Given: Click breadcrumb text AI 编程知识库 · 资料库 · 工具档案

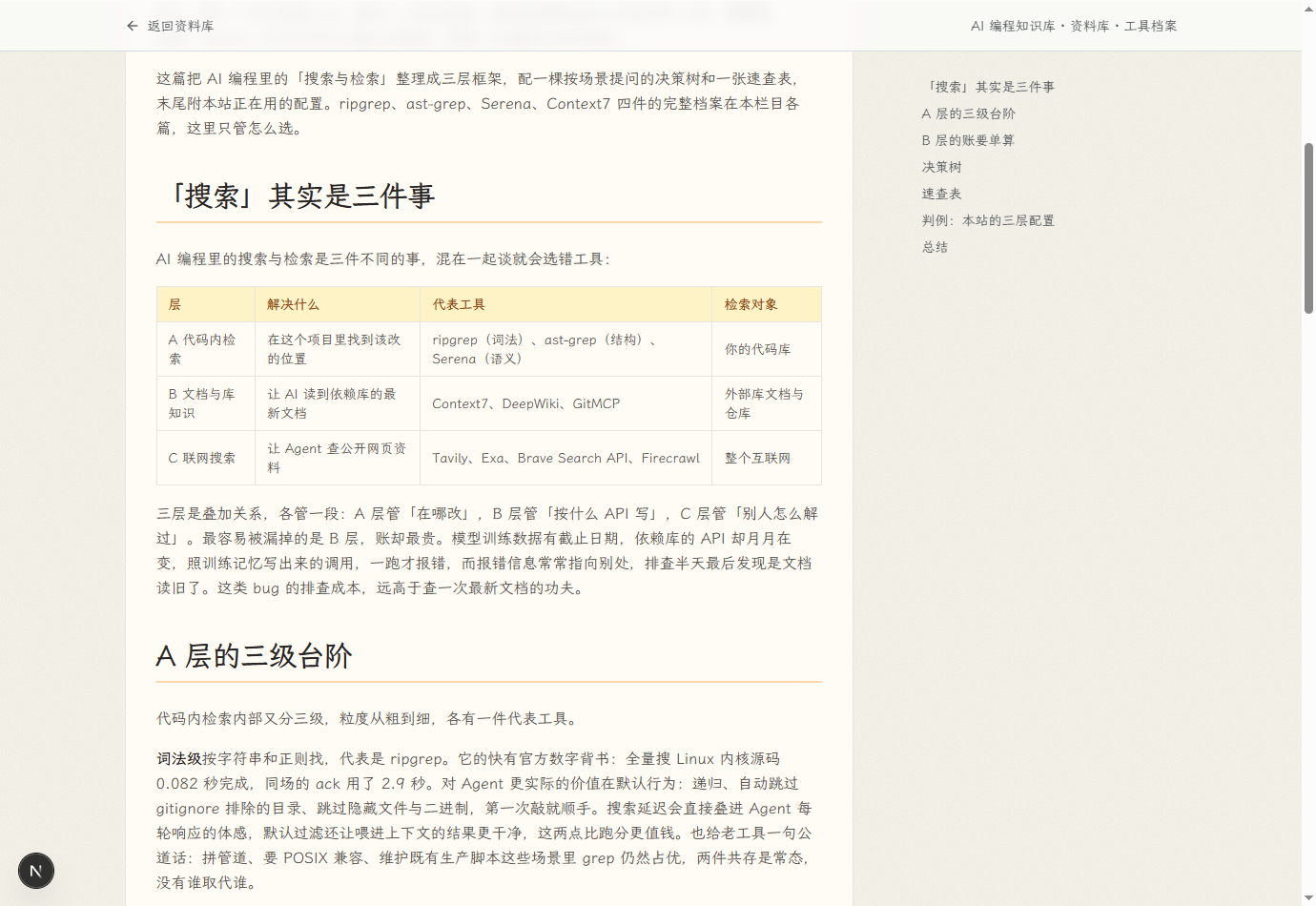Looking at the screenshot, I should [1074, 26].
